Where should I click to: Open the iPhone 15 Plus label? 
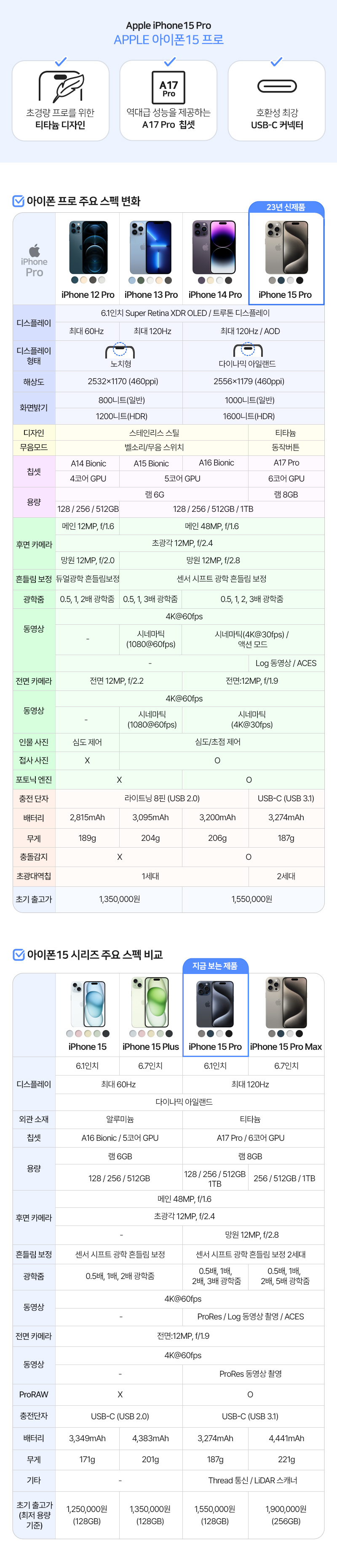point(150,1046)
